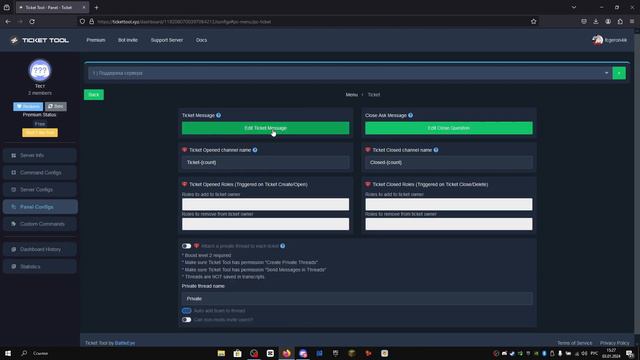Click help icon next to Ticket Opened channel name
Viewport: 640px width, 360px height.
[x=255, y=150]
